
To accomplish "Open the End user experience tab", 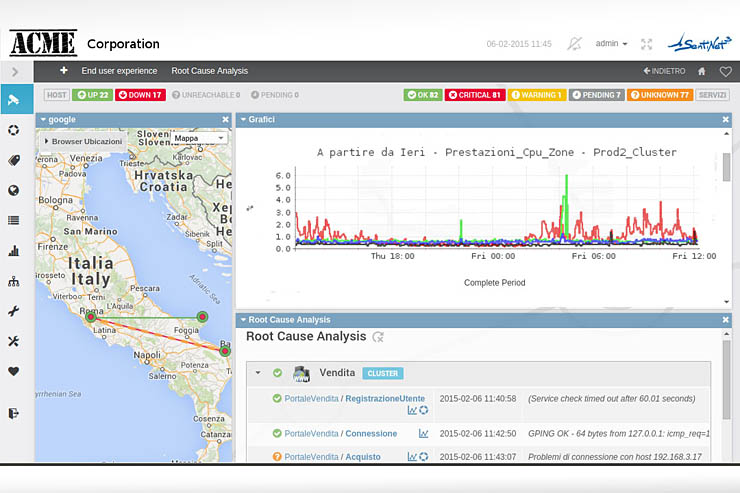I will (x=119, y=71).
